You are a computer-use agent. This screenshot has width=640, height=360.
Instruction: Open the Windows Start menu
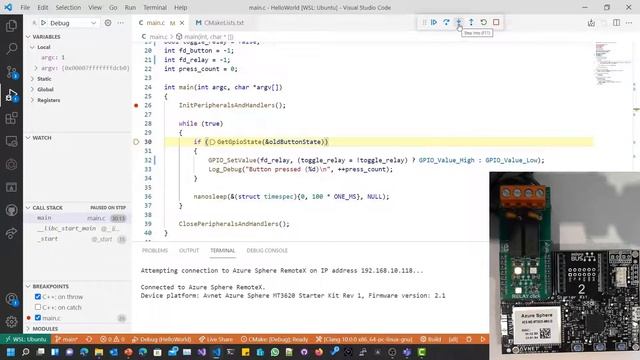(11, 352)
